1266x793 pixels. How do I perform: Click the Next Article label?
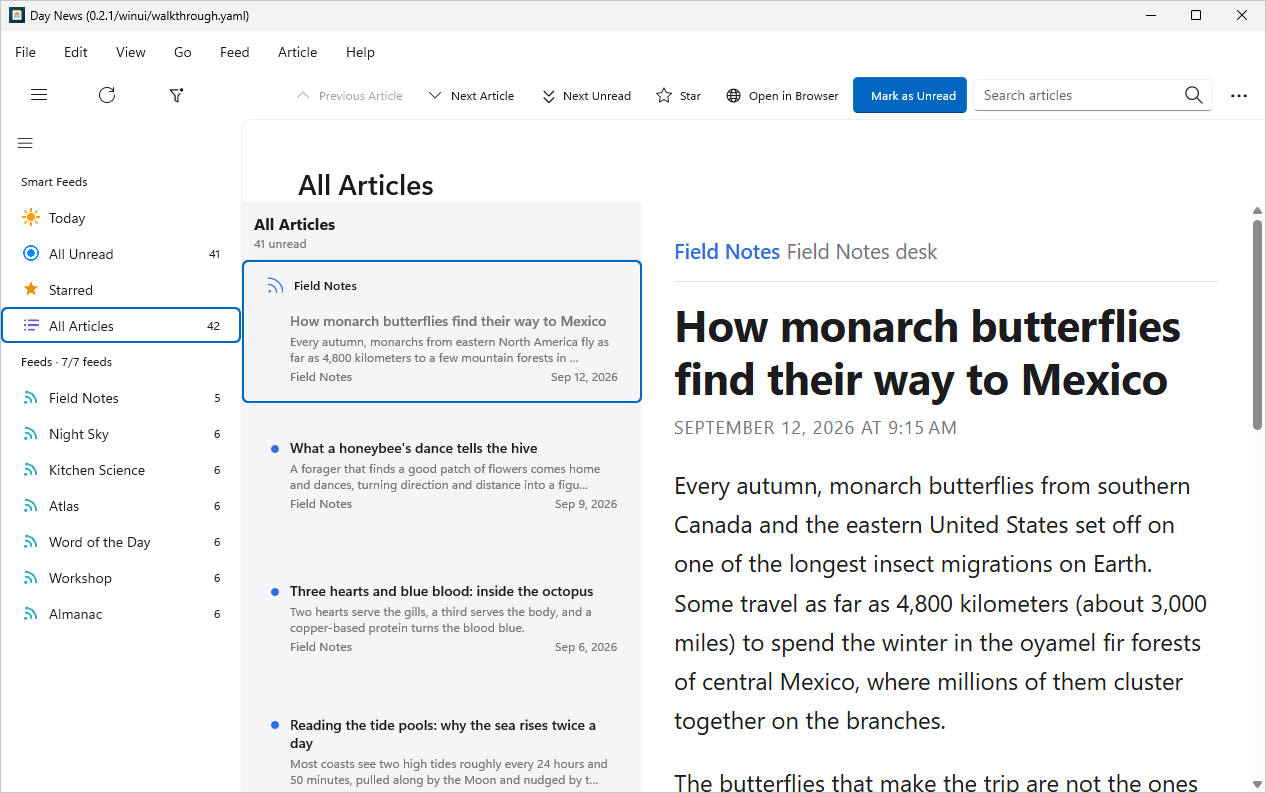point(482,96)
